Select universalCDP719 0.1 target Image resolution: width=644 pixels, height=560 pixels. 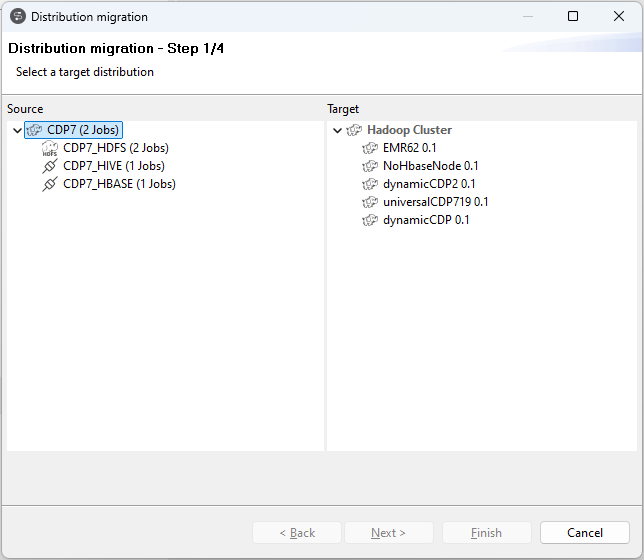[435, 202]
